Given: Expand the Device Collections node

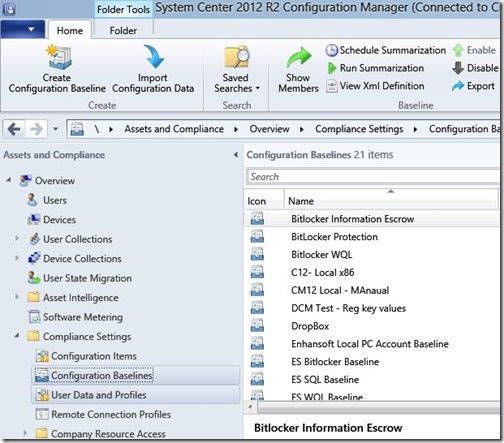Looking at the screenshot, I should tap(17, 258).
